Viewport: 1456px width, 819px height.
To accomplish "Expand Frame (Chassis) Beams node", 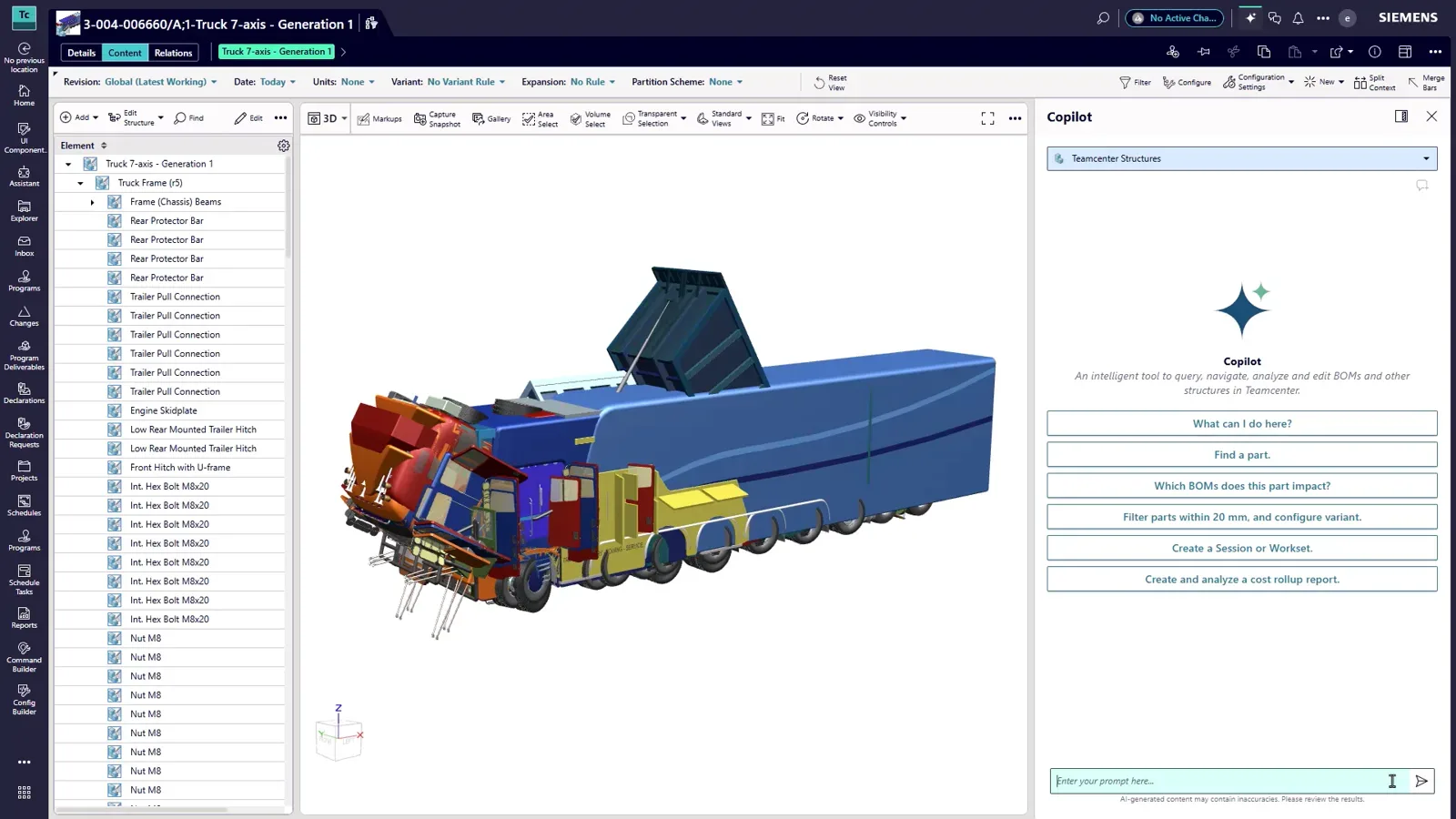I will 92,202.
